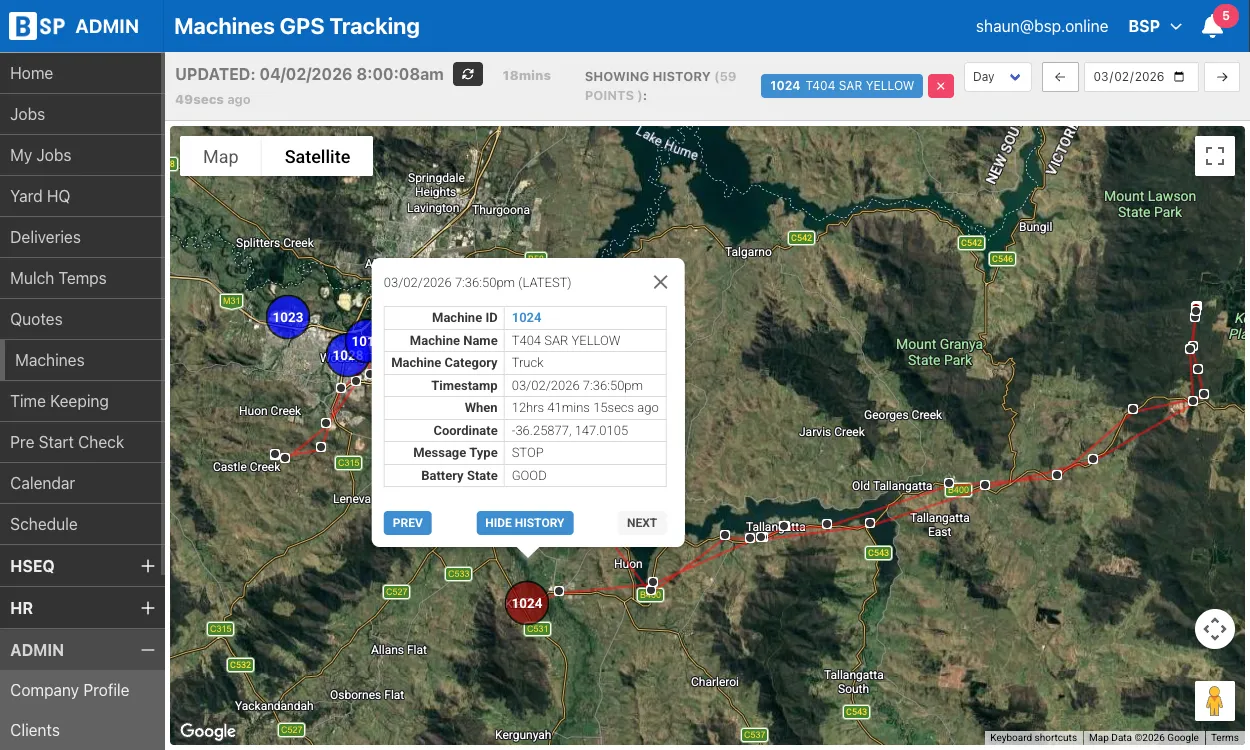Viewport: 1250px width, 750px height.
Task: Open the notifications bell
Action: tap(1212, 27)
